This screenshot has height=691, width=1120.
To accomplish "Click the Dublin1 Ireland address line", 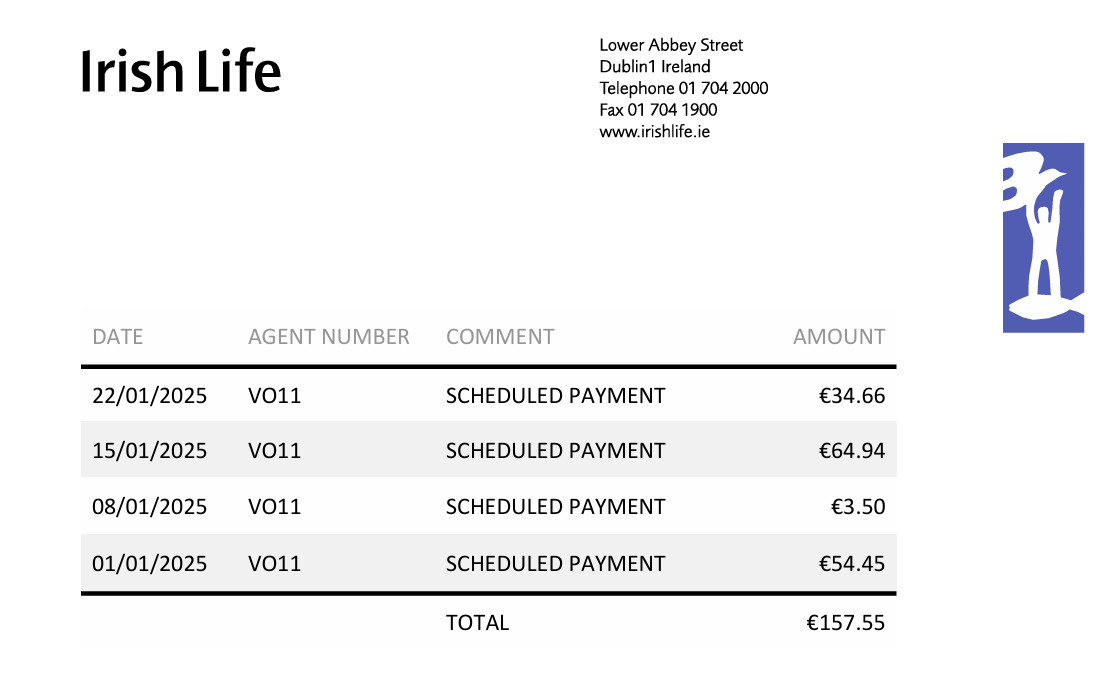I will pyautogui.click(x=655, y=67).
